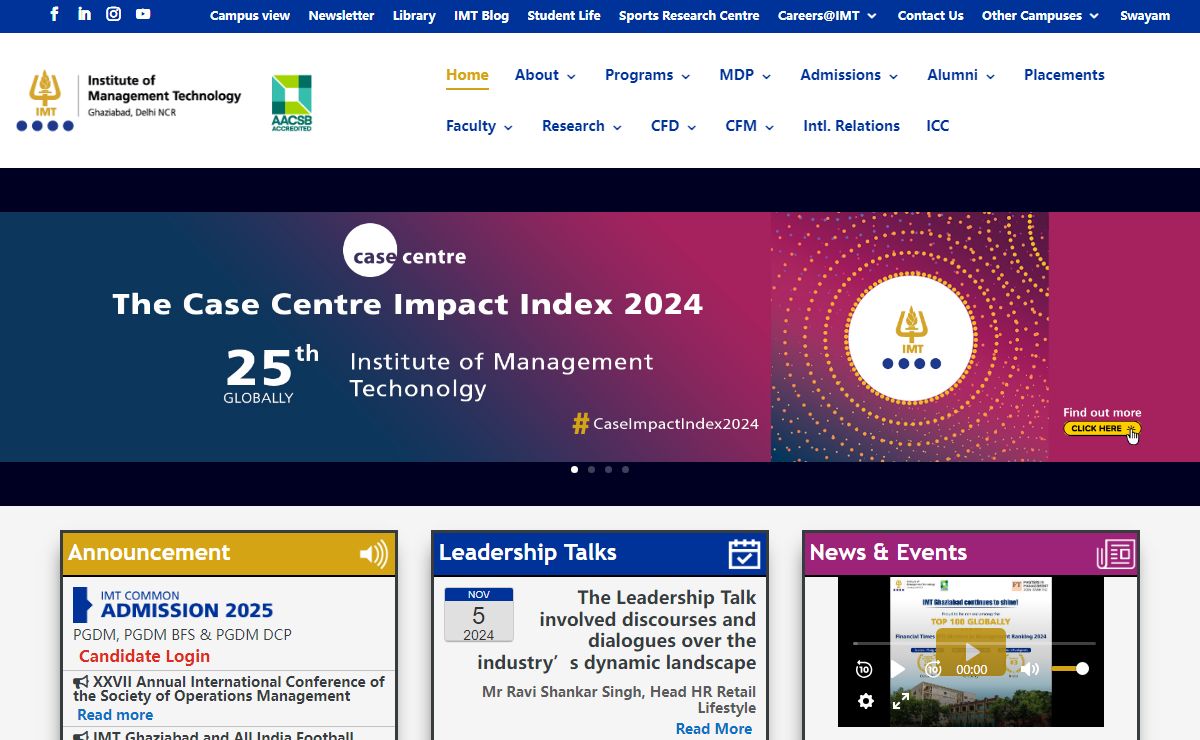Image resolution: width=1200 pixels, height=740 pixels.
Task: Adjust the video volume slider
Action: (x=1068, y=669)
